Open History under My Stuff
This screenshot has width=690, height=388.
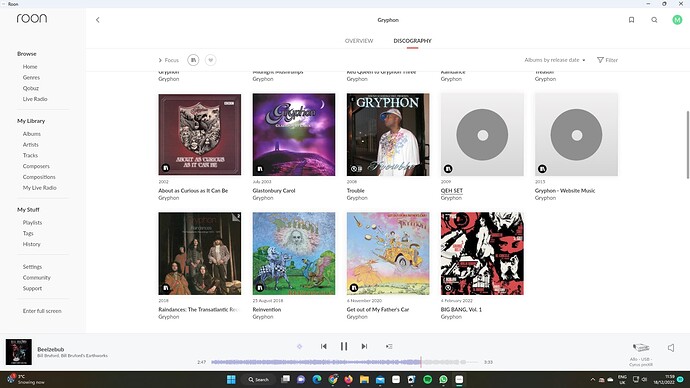32,244
